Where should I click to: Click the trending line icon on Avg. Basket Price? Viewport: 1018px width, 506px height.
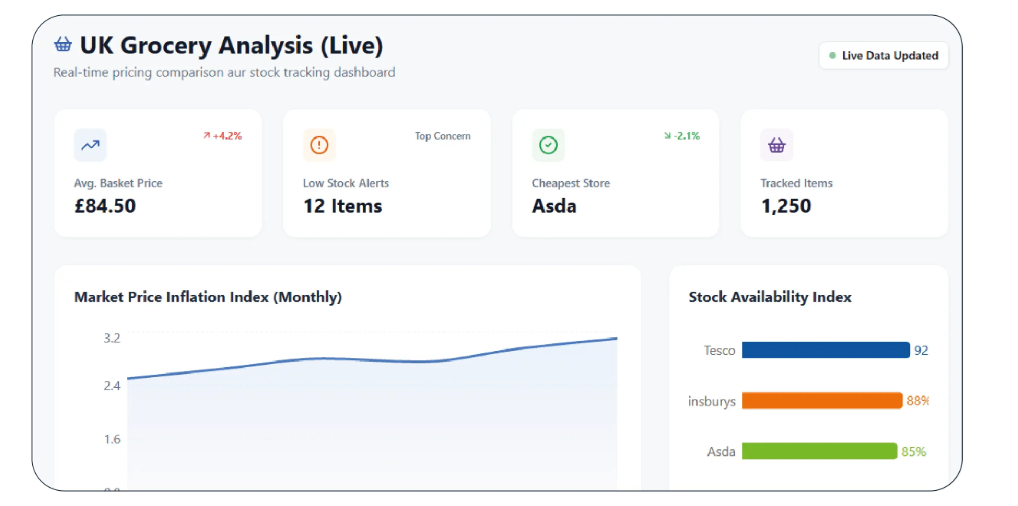click(x=90, y=145)
